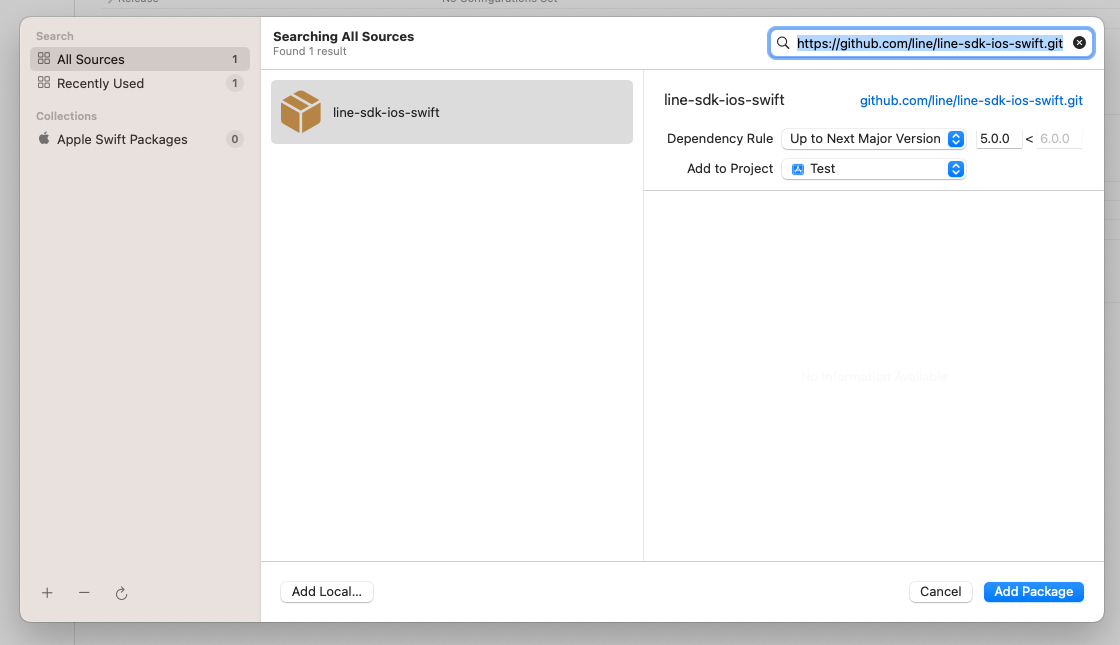
Task: Open the Add to Project dropdown
Action: click(x=874, y=169)
